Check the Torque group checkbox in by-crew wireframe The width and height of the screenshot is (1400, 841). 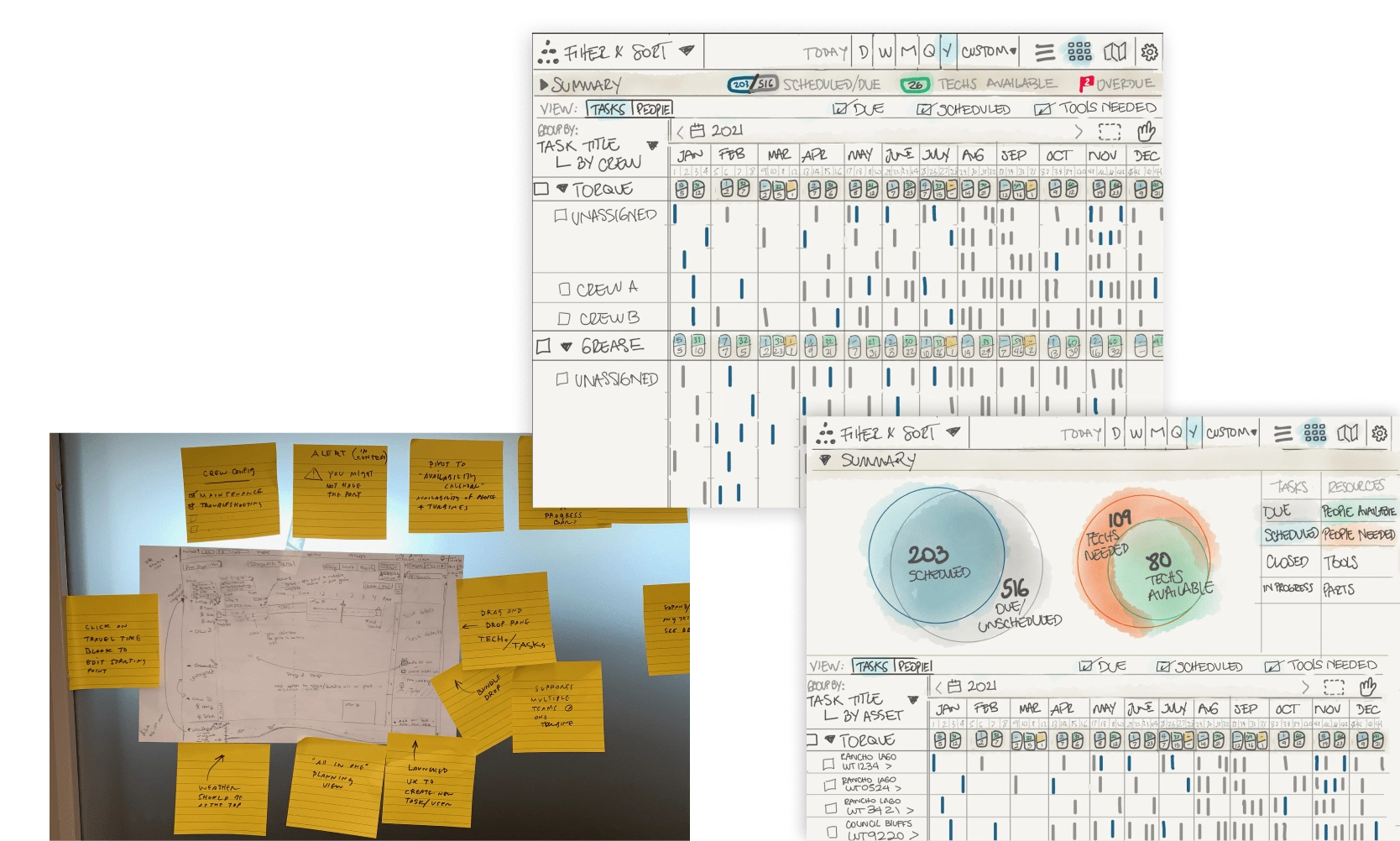point(541,190)
